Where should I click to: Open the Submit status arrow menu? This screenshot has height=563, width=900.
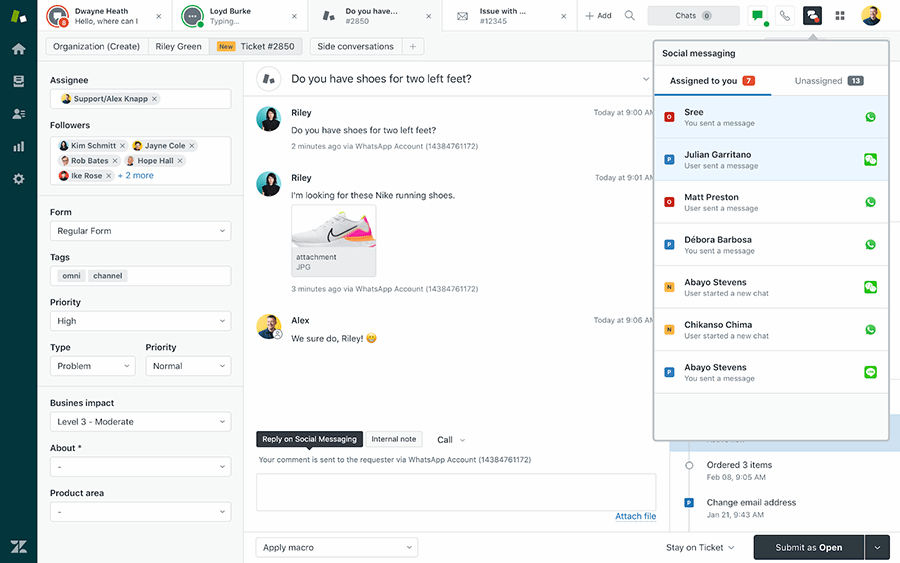point(877,548)
